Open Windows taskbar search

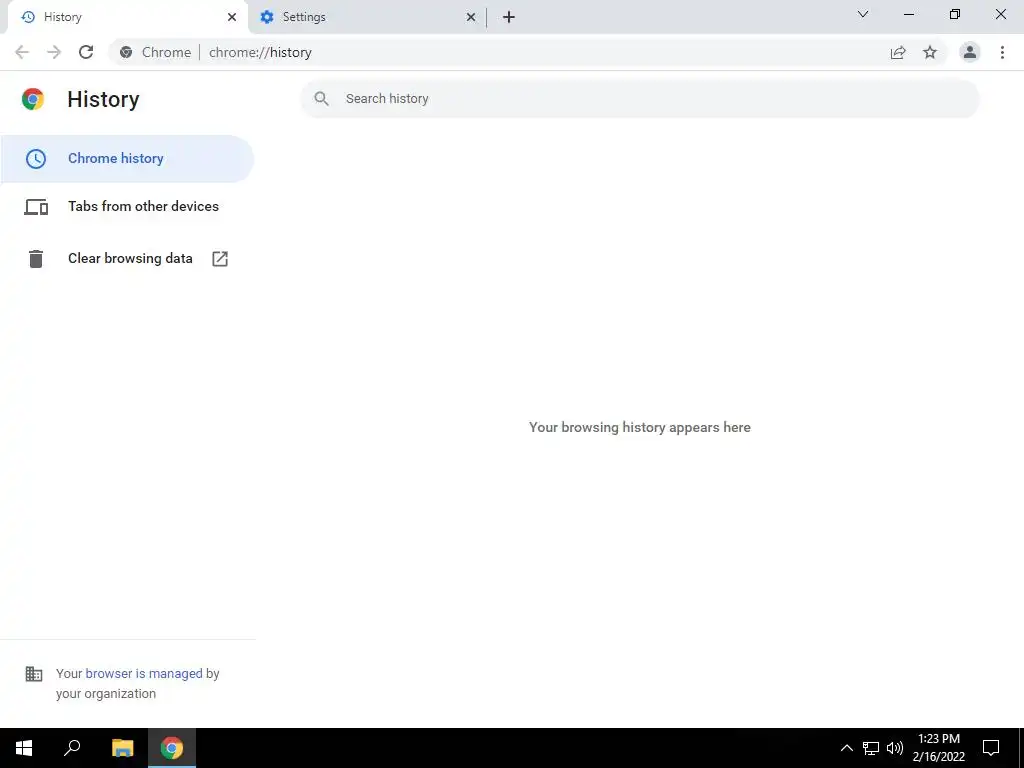coord(72,748)
